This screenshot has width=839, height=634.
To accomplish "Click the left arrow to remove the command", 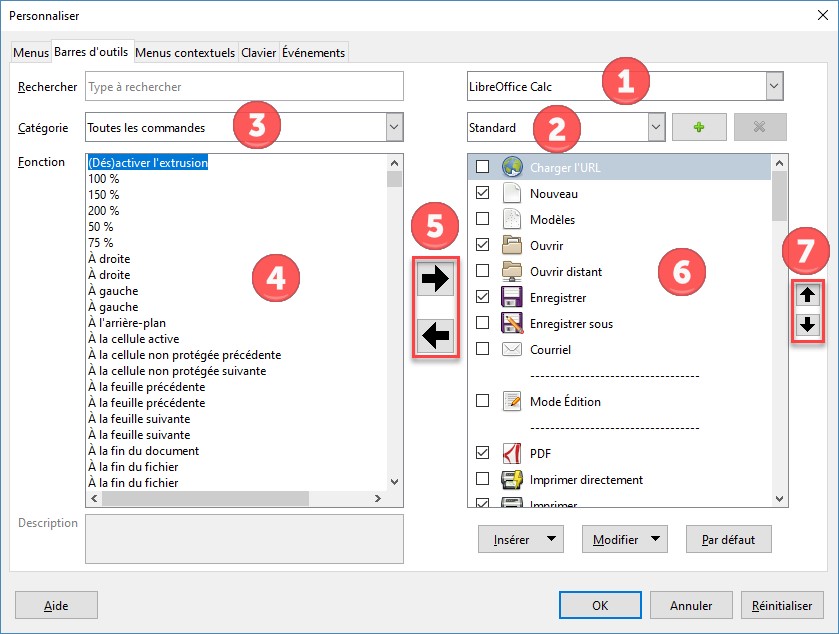I will 436,337.
